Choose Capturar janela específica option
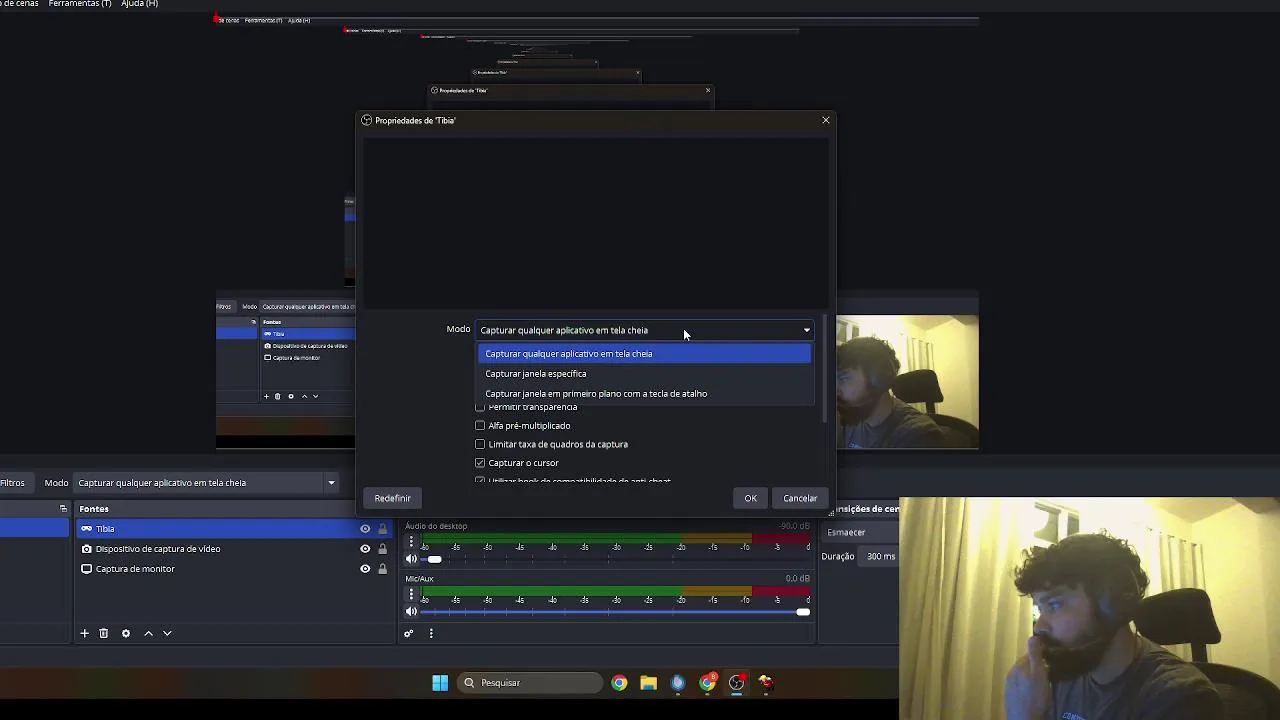This screenshot has height=720, width=1280. coord(644,374)
